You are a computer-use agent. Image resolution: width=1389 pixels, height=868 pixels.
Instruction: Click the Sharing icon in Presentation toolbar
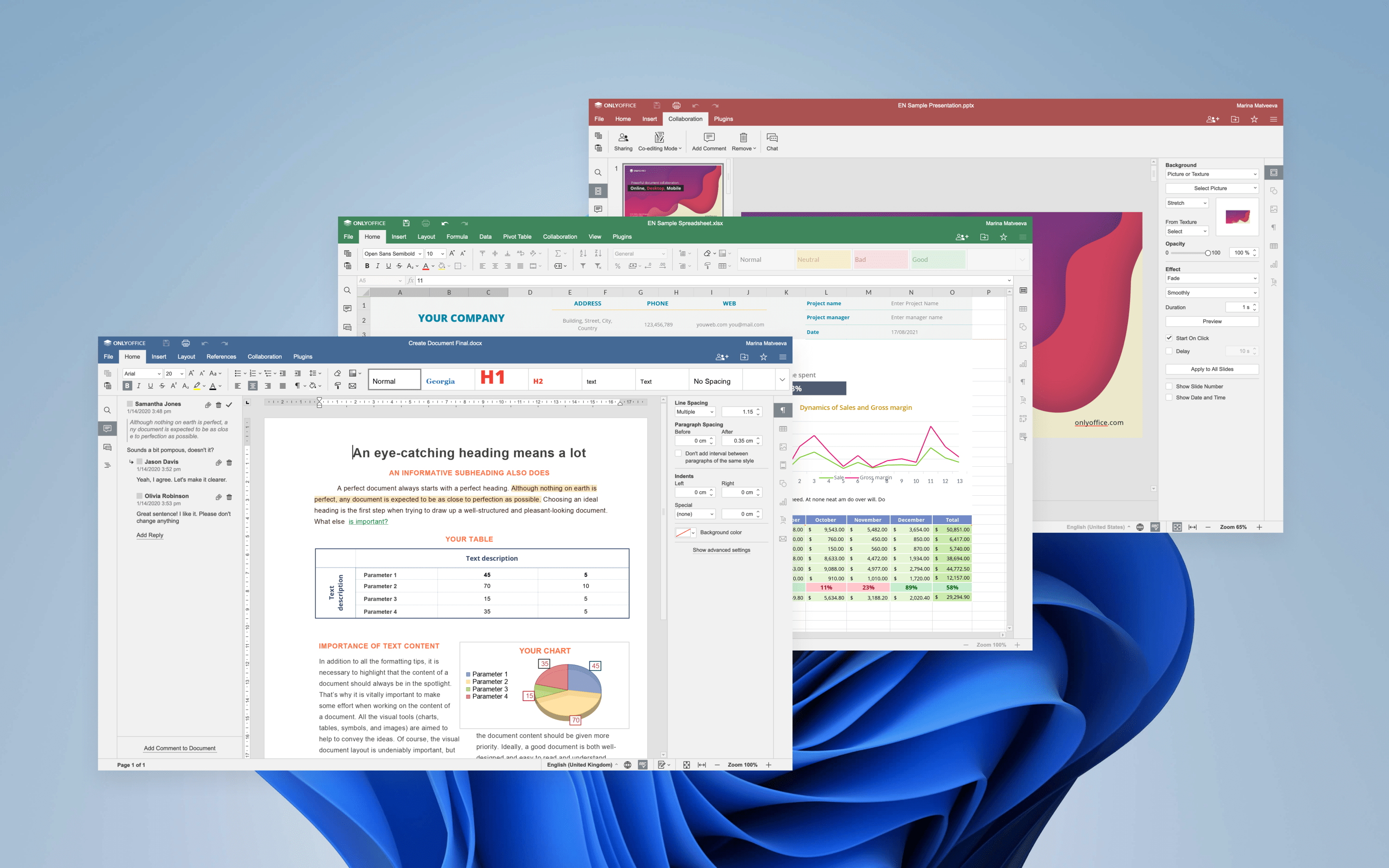tap(621, 141)
